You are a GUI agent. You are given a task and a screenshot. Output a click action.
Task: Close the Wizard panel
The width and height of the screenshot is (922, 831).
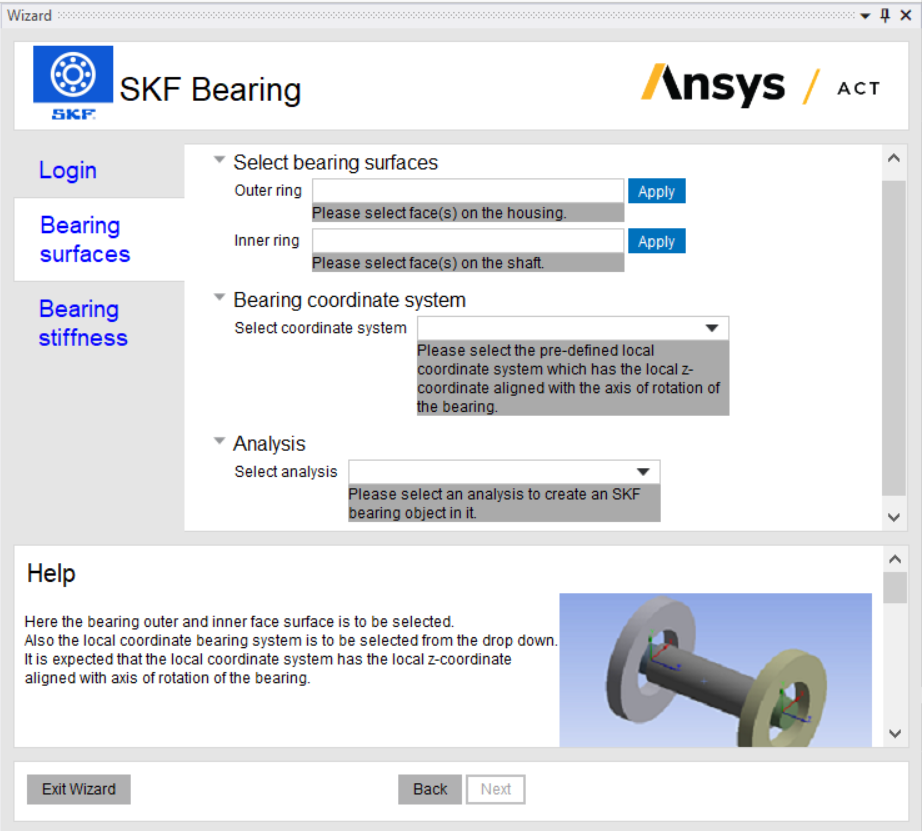pyautogui.click(x=906, y=16)
